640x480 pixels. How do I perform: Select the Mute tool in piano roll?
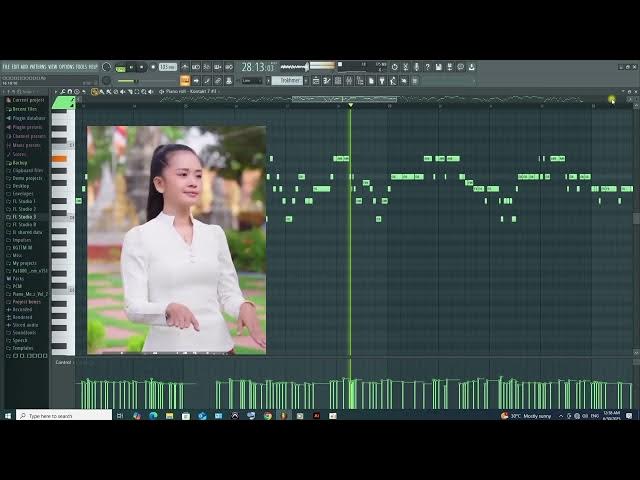[122, 92]
